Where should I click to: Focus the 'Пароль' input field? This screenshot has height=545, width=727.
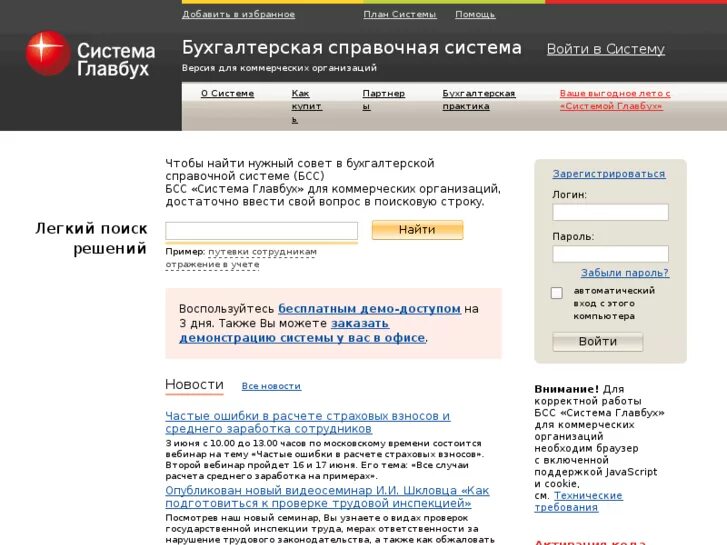610,254
